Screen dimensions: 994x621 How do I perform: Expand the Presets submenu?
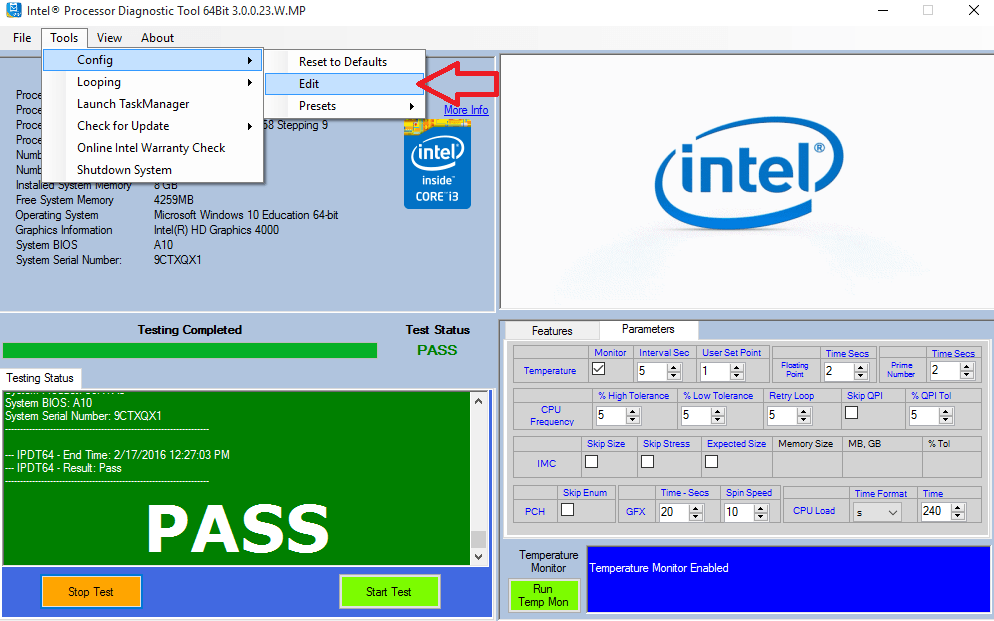click(344, 106)
